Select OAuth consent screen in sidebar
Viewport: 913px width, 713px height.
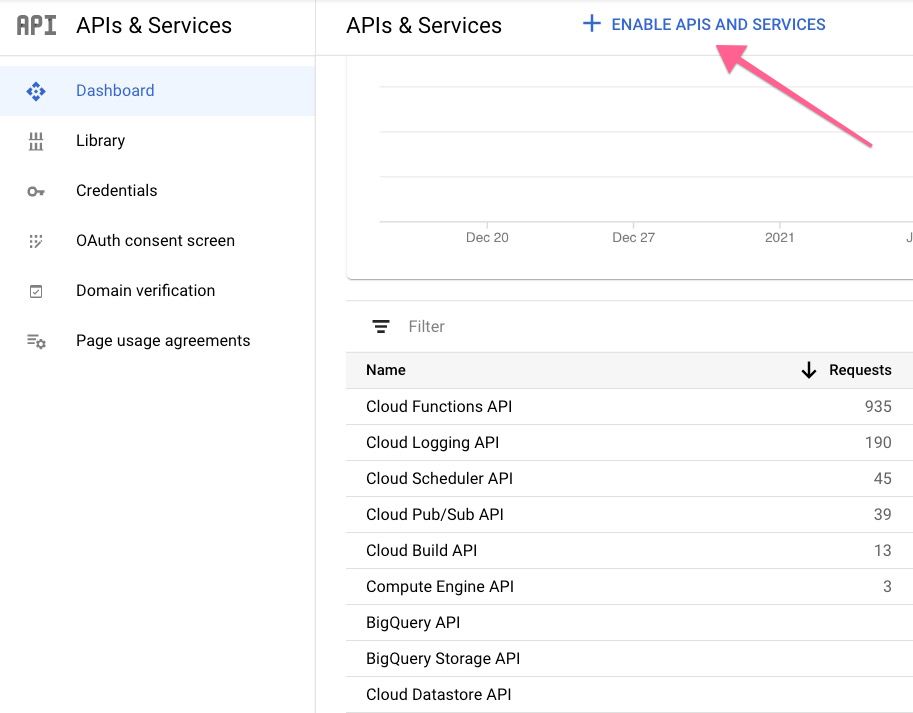[x=155, y=241]
